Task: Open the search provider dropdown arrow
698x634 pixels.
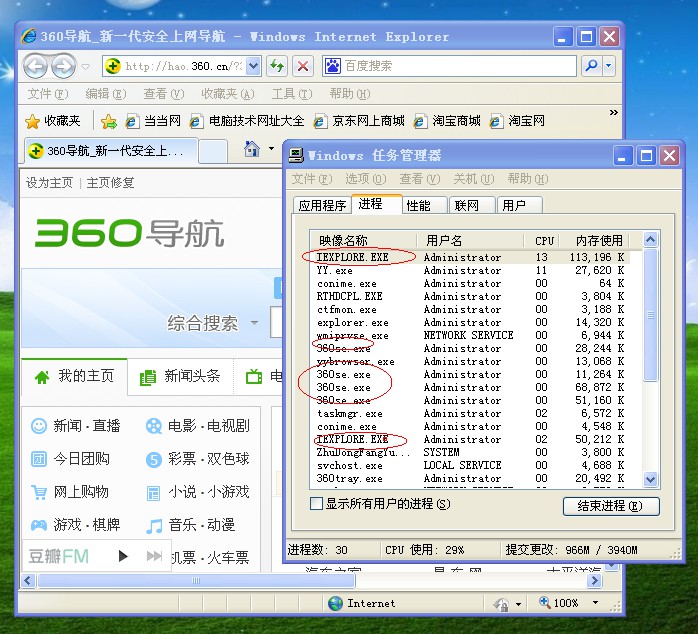Action: point(608,66)
